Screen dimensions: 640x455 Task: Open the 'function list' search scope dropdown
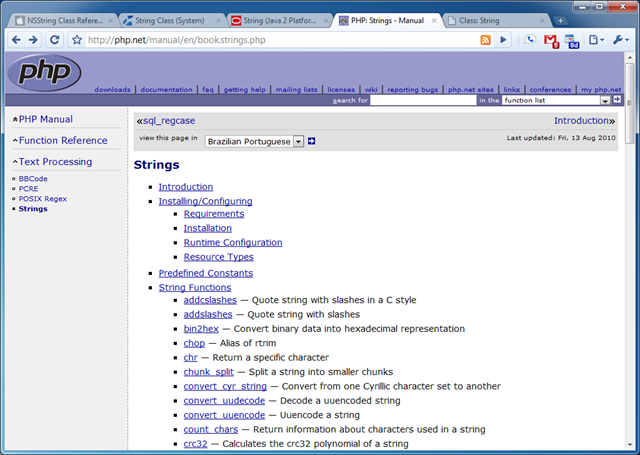556,100
